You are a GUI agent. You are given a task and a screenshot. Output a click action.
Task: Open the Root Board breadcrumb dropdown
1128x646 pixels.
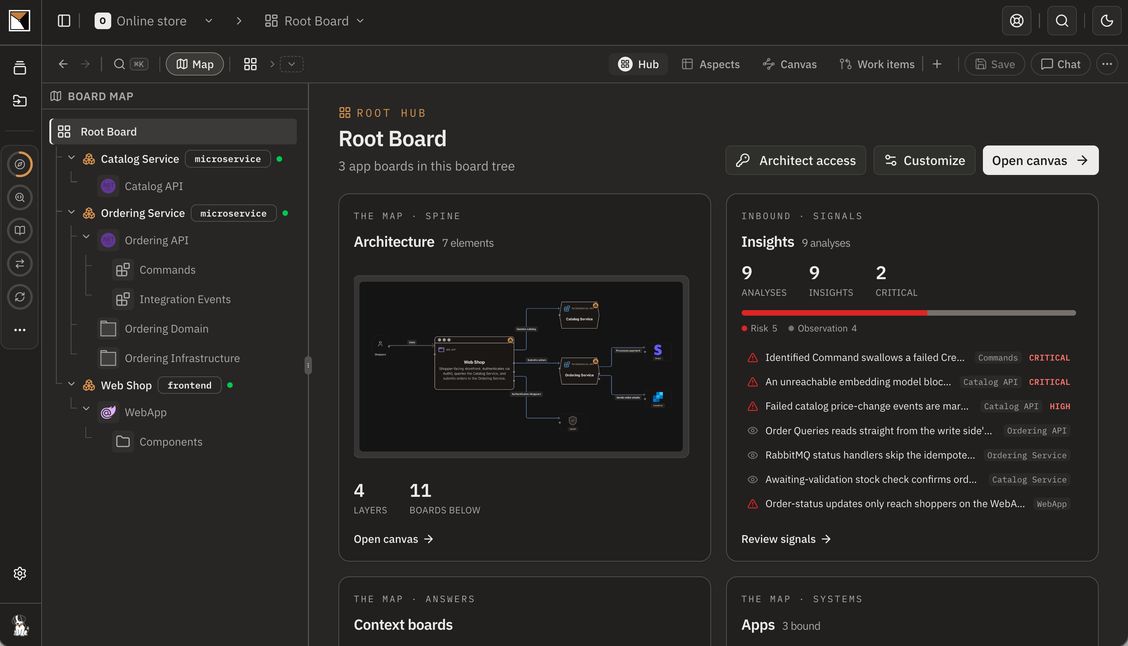coord(314,21)
